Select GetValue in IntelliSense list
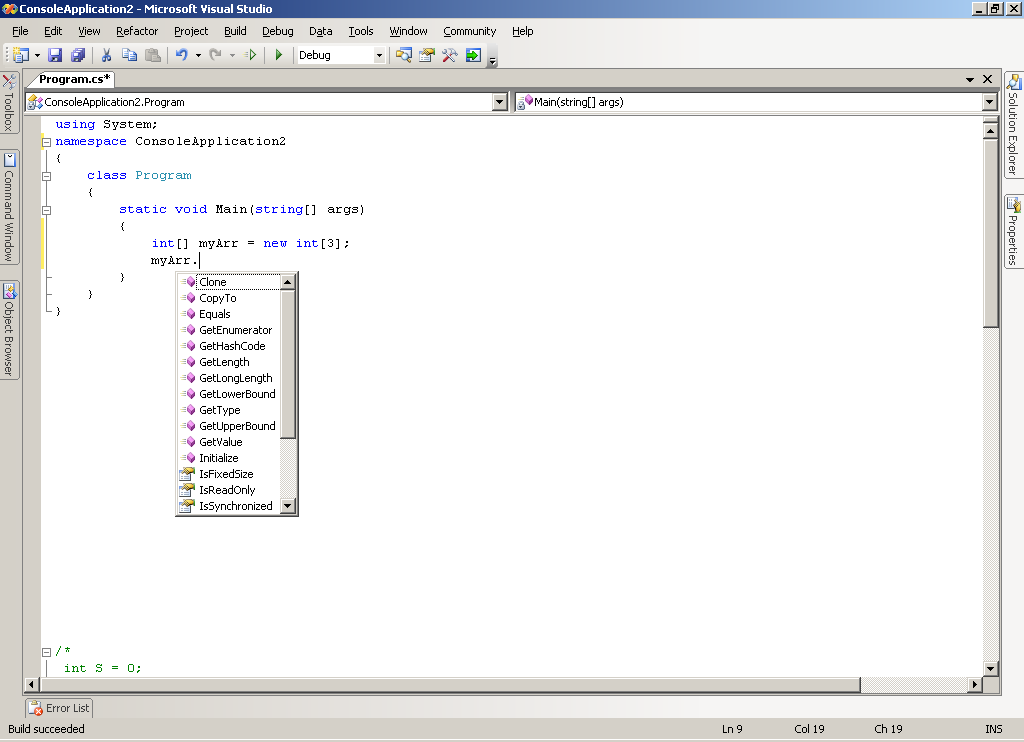The image size is (1024, 742). [x=229, y=442]
